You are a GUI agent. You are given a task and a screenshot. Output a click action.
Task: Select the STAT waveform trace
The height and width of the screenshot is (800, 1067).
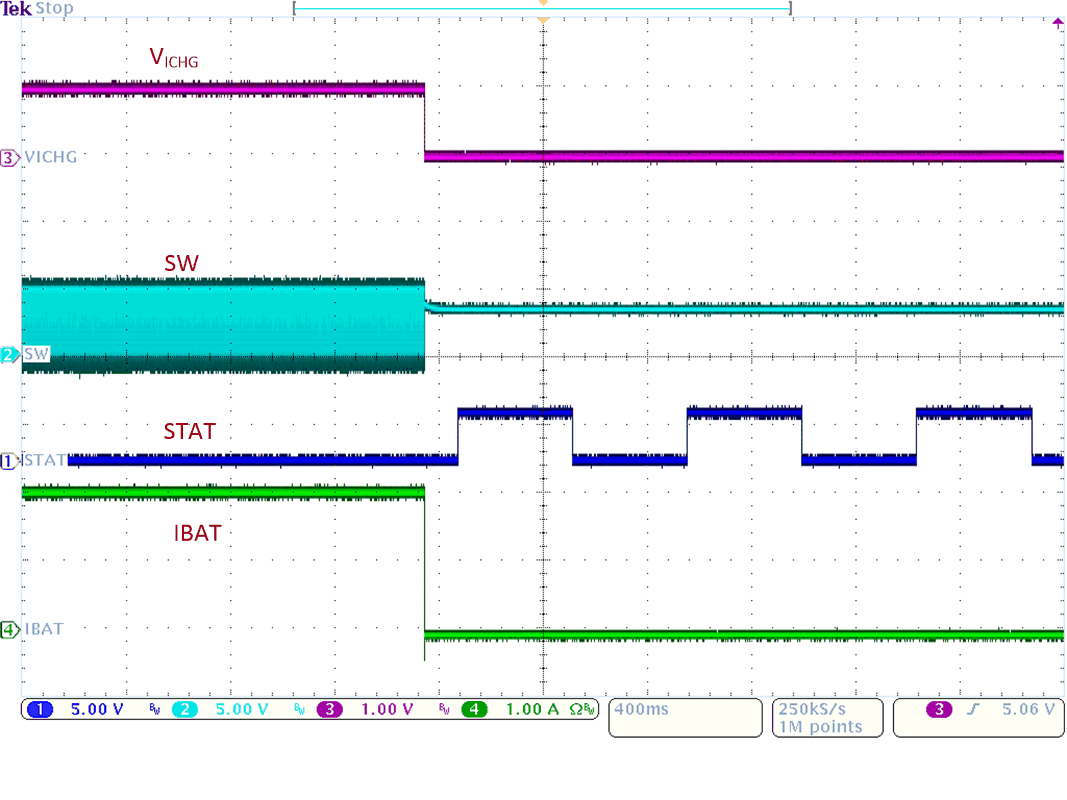click(300, 461)
